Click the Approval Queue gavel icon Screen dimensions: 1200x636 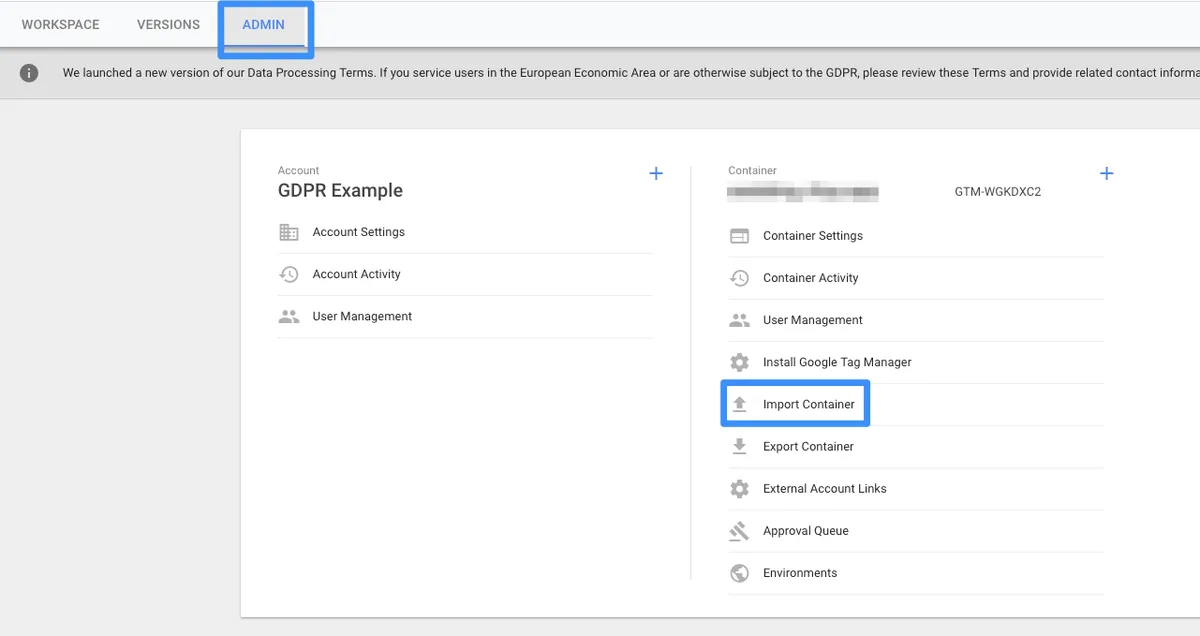pos(739,531)
